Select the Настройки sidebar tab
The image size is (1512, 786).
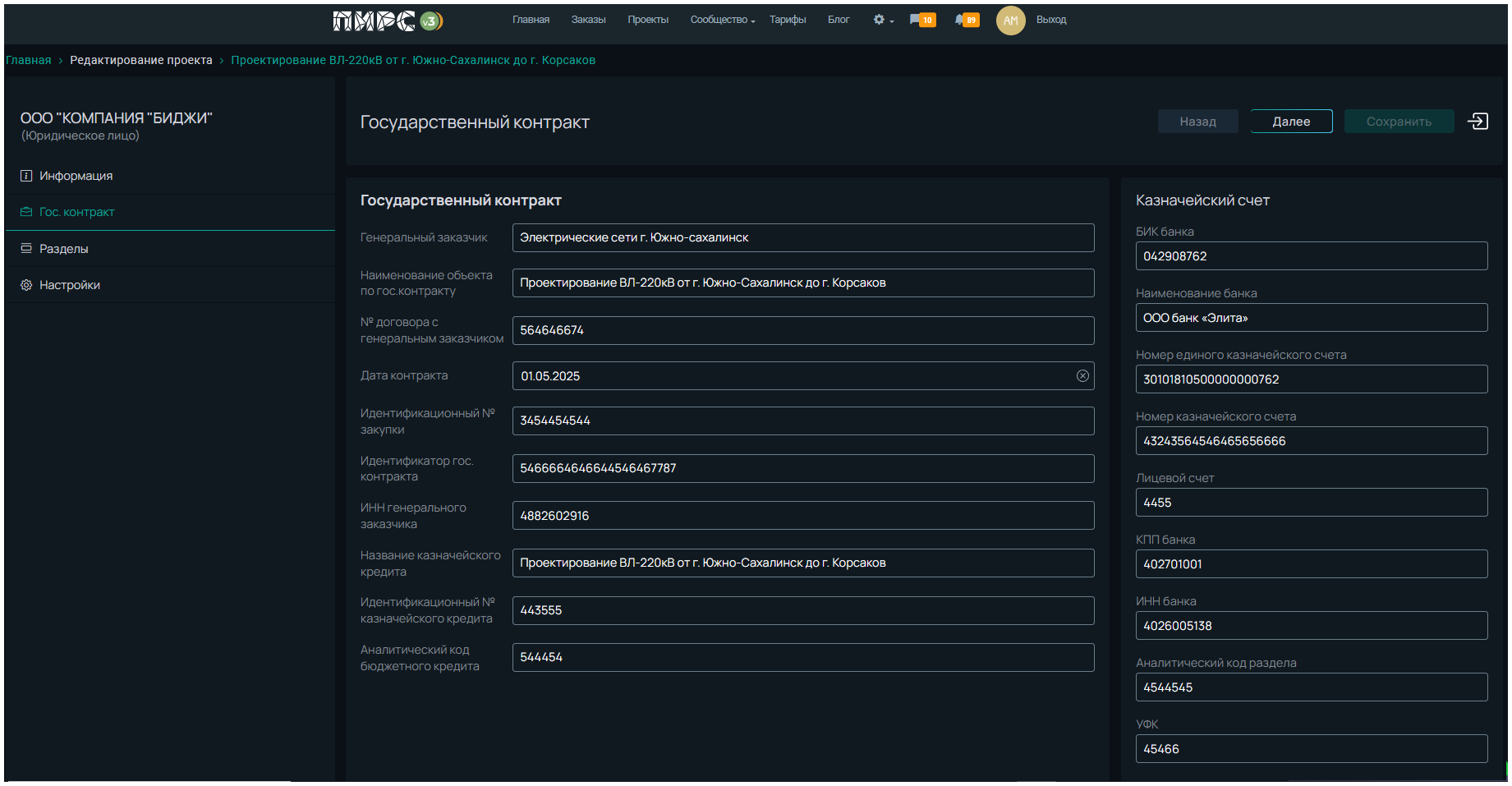click(x=170, y=285)
